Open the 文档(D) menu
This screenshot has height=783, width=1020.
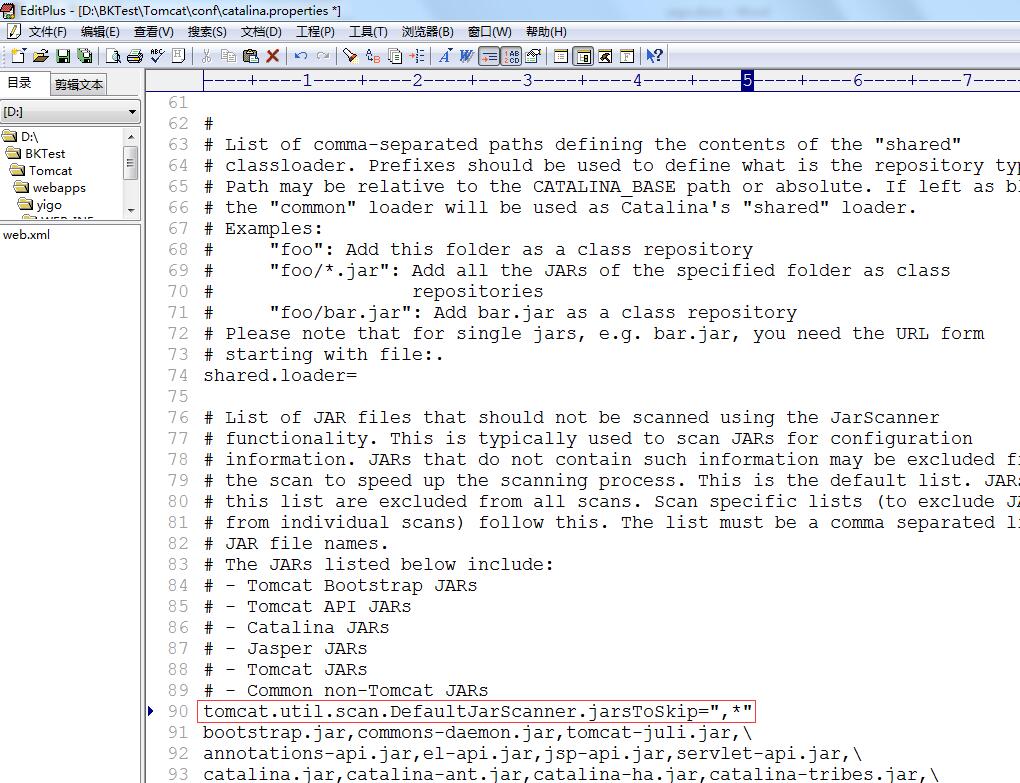tap(261, 32)
